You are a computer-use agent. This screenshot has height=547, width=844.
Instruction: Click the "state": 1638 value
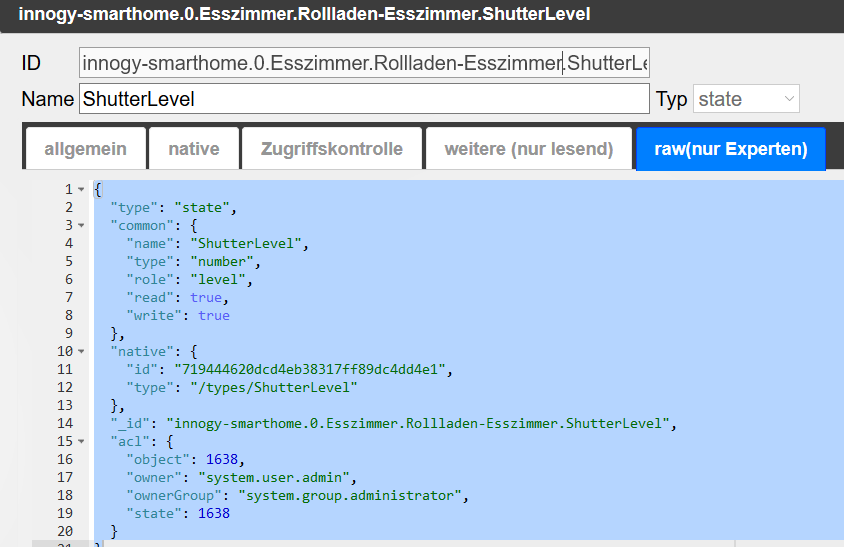coord(214,514)
